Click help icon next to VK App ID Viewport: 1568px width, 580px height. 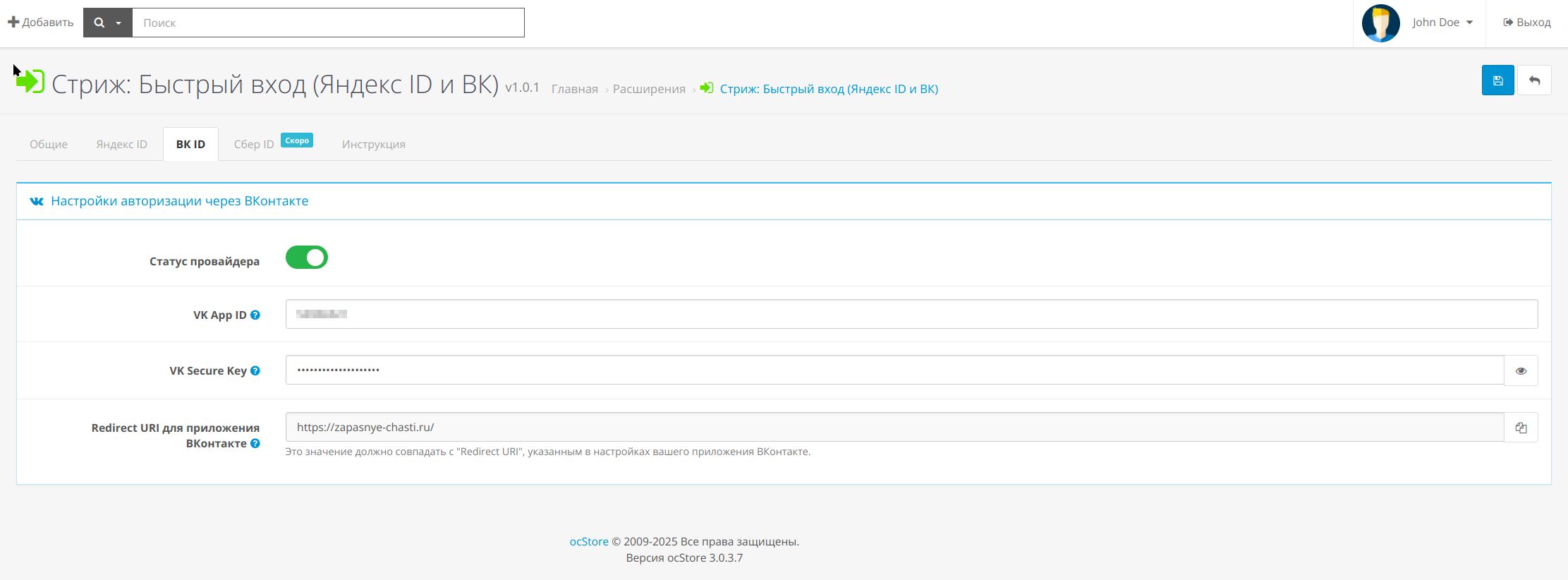[255, 315]
